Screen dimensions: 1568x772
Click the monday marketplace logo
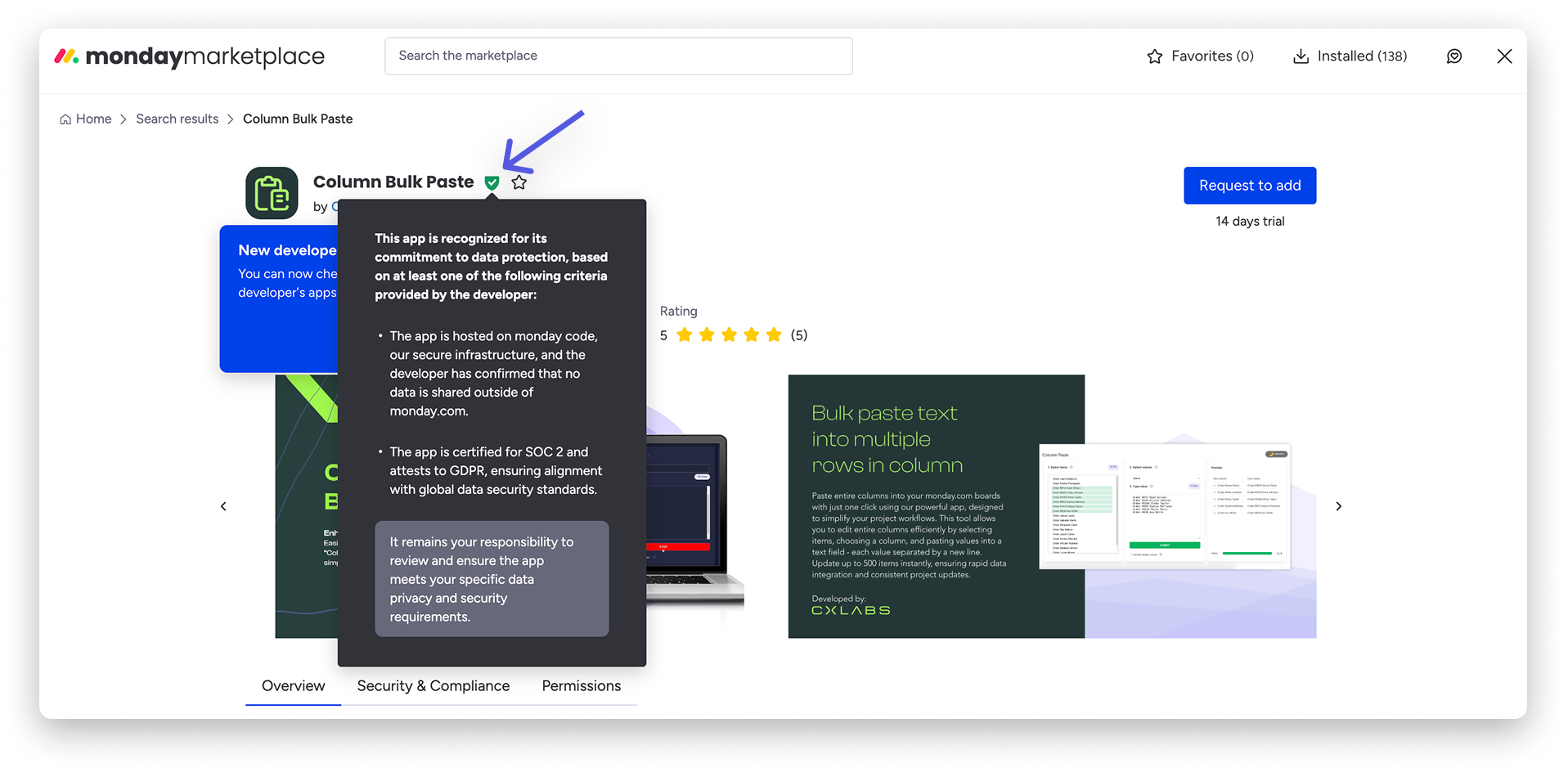189,56
